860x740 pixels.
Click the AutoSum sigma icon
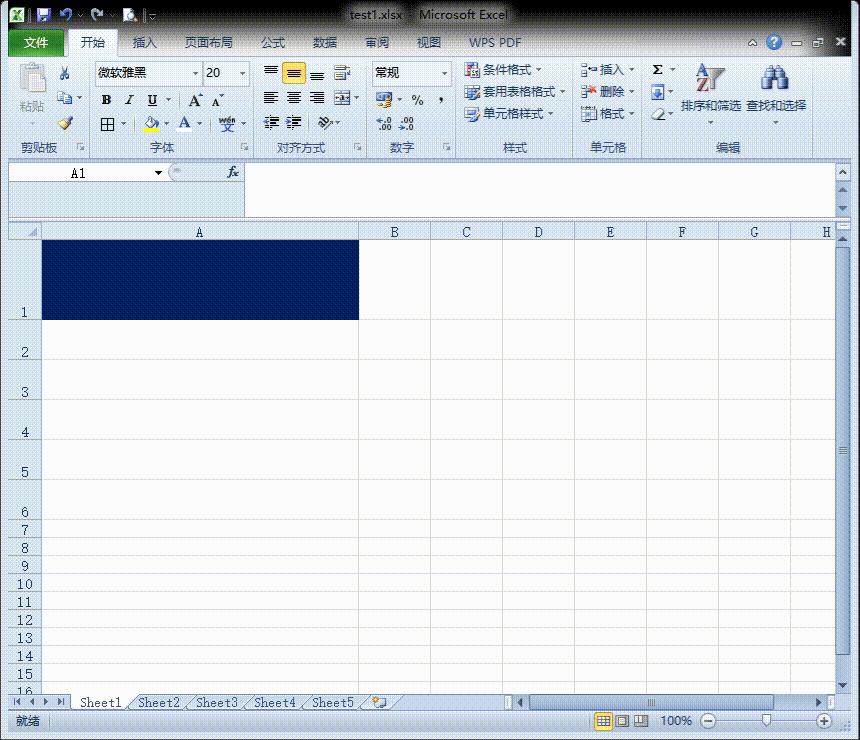658,70
